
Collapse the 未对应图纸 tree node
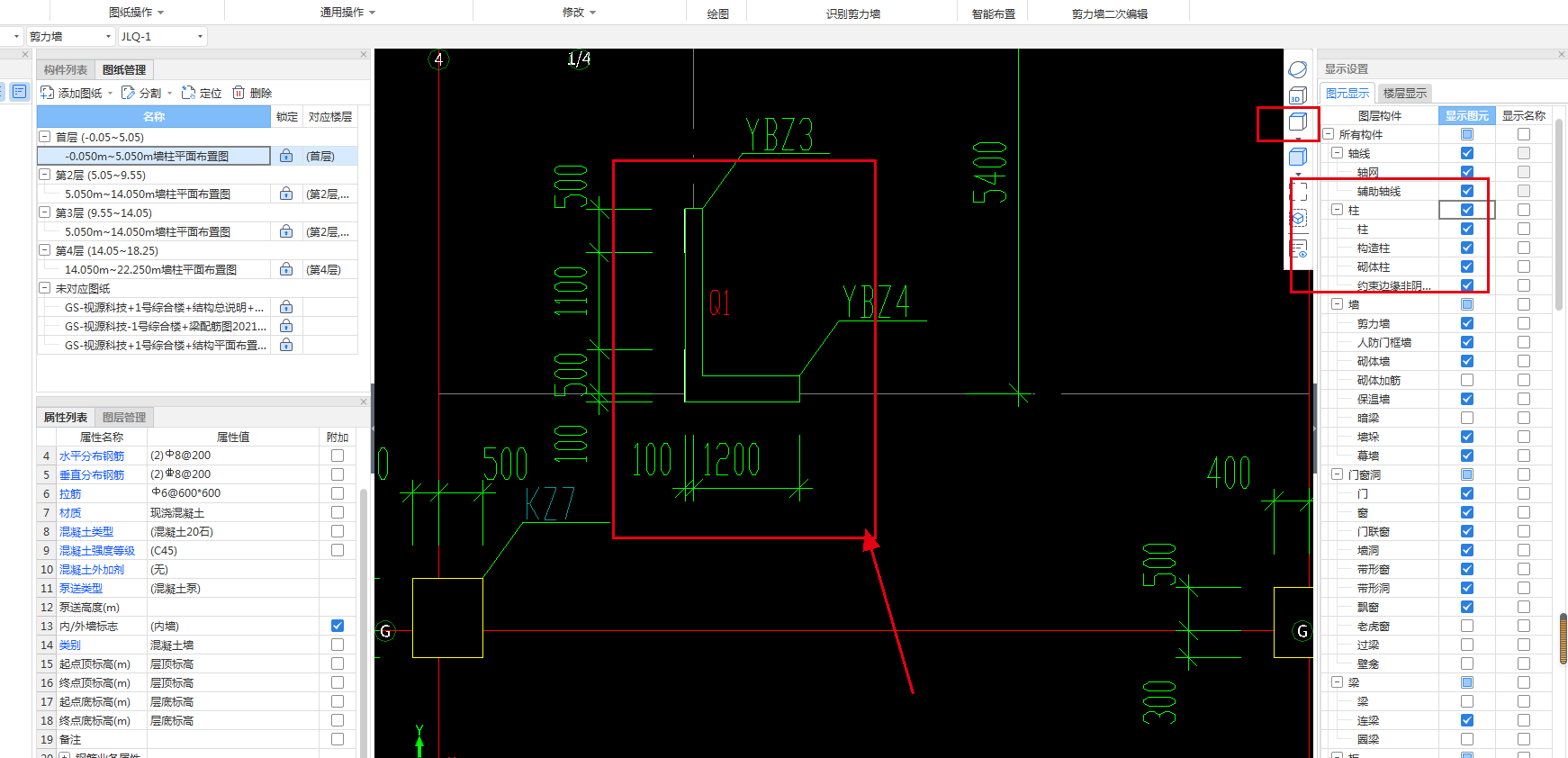click(44, 288)
